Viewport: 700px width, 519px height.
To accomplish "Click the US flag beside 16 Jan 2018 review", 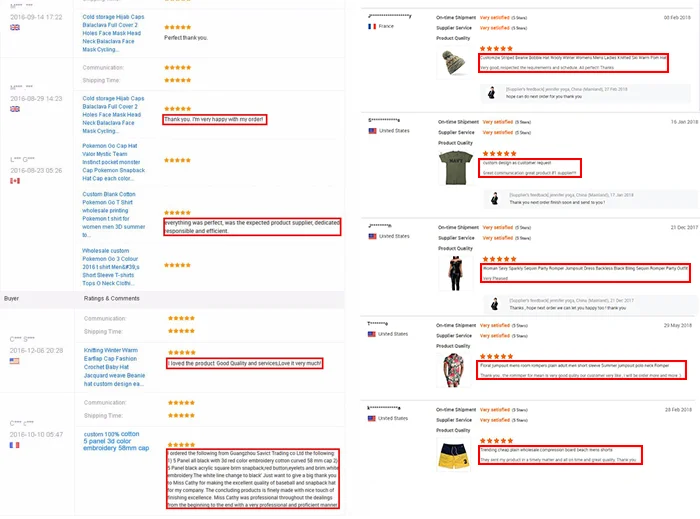I will coord(372,131).
